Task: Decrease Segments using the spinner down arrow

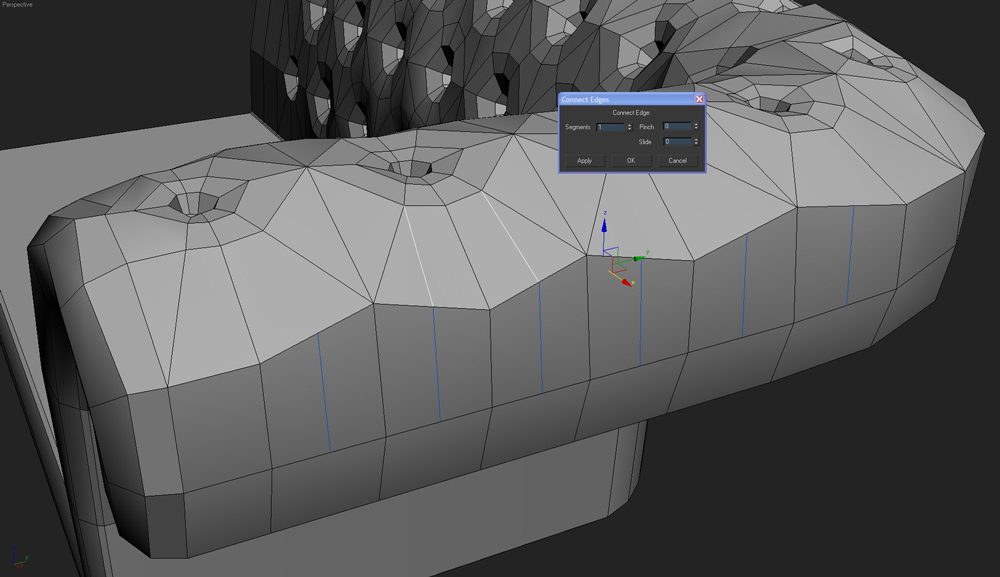Action: (x=629, y=130)
